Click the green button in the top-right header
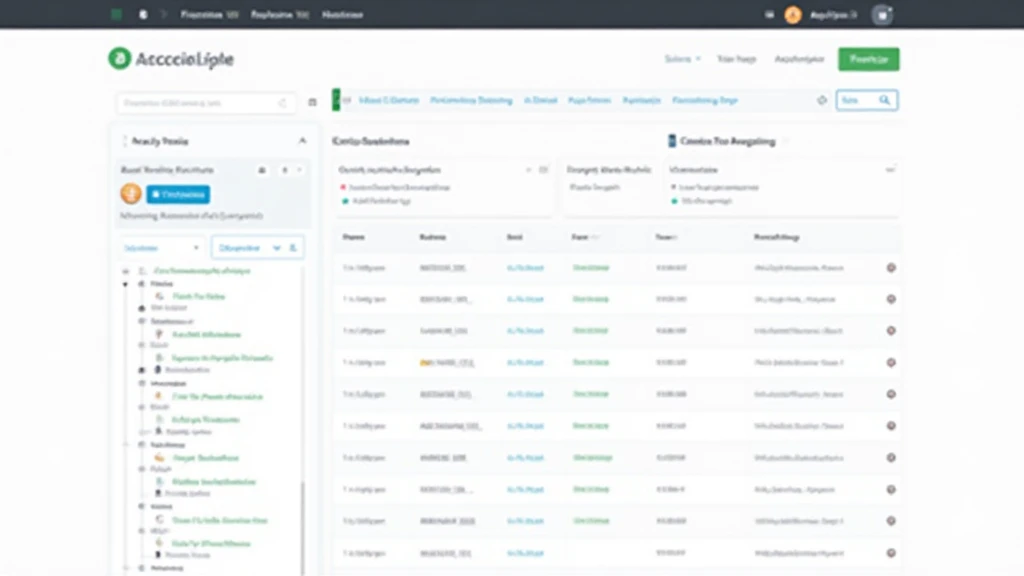 point(868,59)
